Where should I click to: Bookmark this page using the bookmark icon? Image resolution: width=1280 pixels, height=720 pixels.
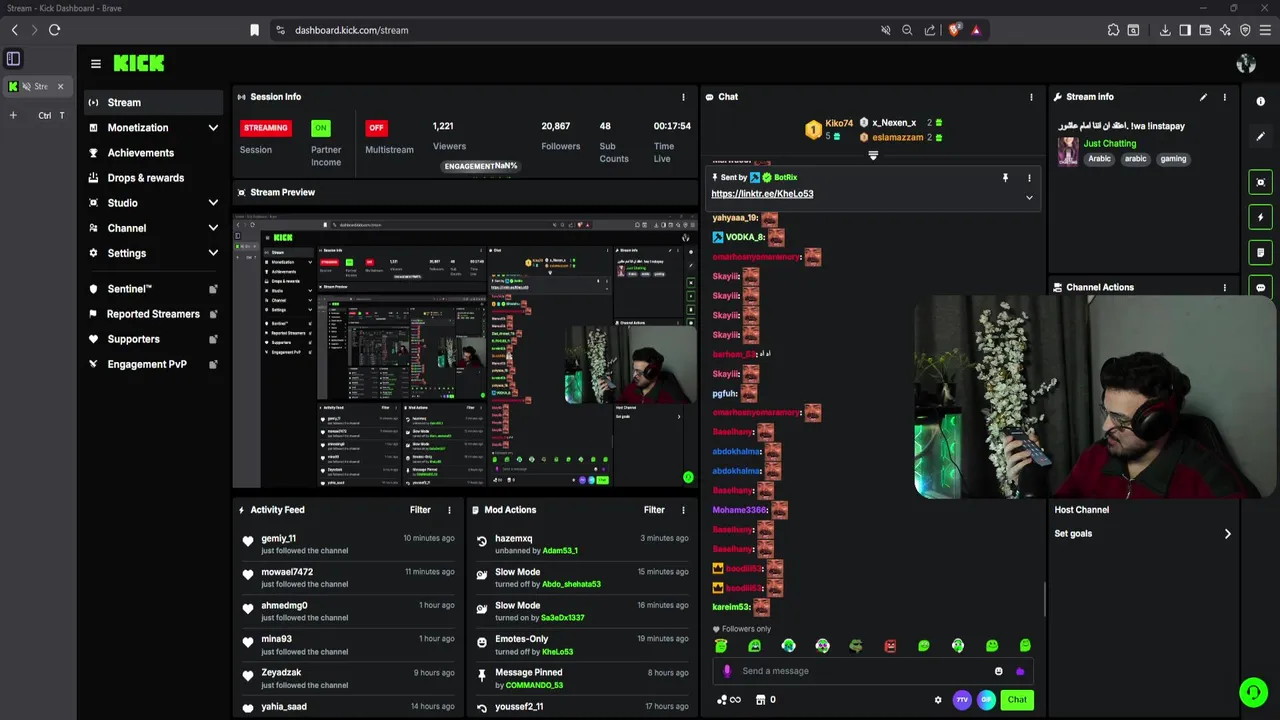point(255,30)
